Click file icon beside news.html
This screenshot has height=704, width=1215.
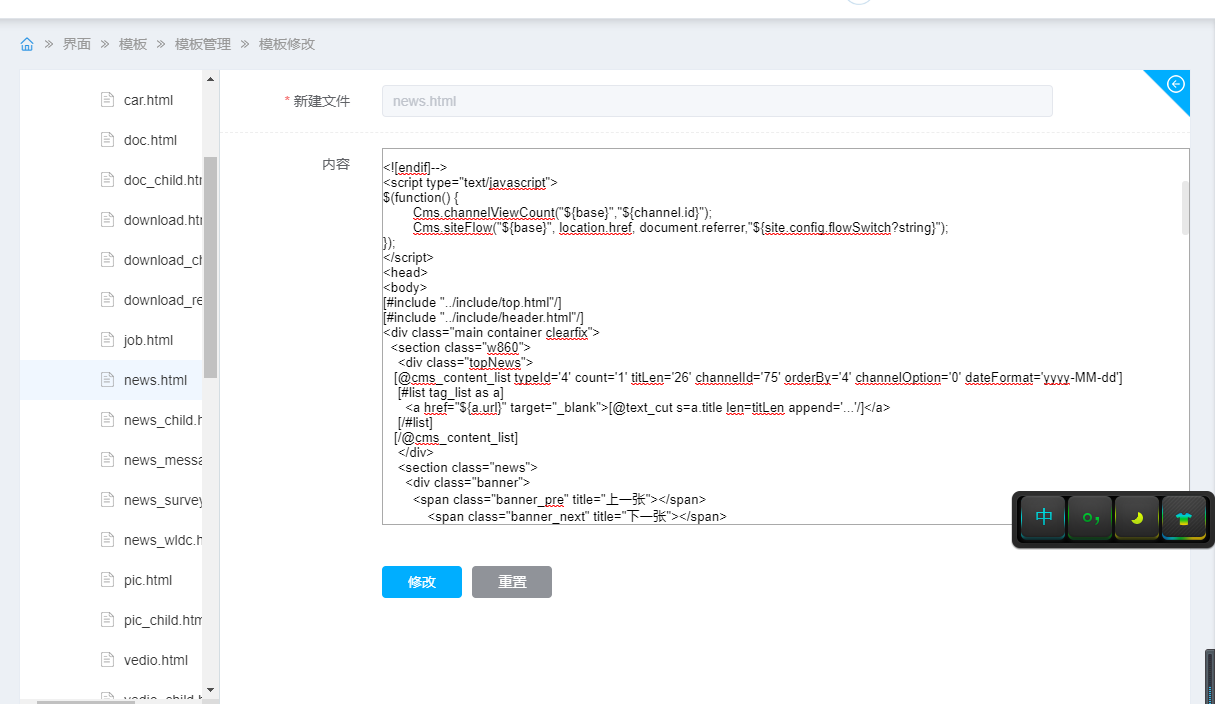(107, 380)
